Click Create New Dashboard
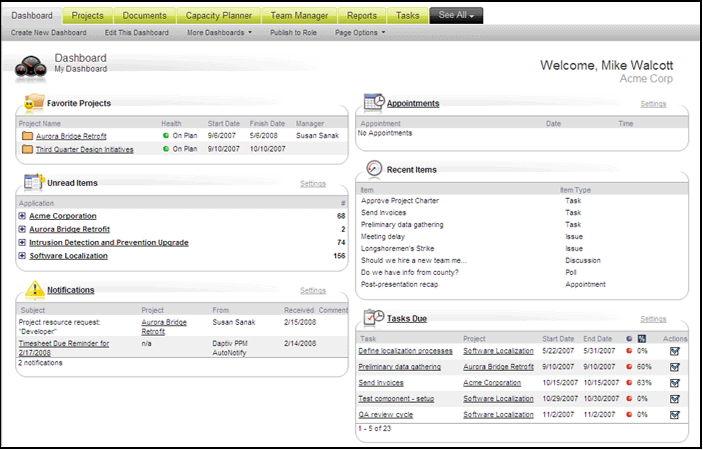This screenshot has width=703, height=450. 48,33
